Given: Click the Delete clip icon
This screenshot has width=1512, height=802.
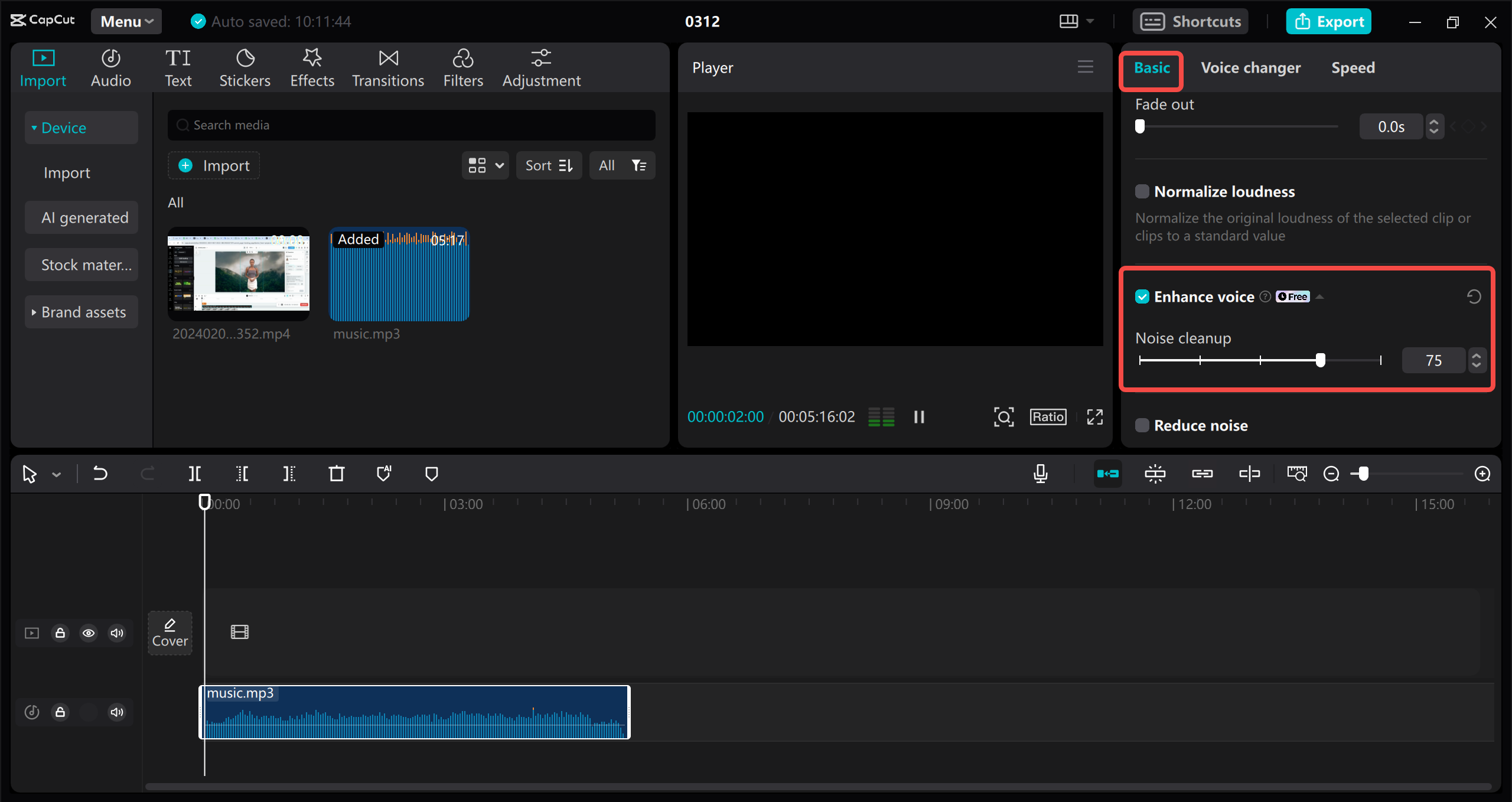Looking at the screenshot, I should click(x=337, y=473).
